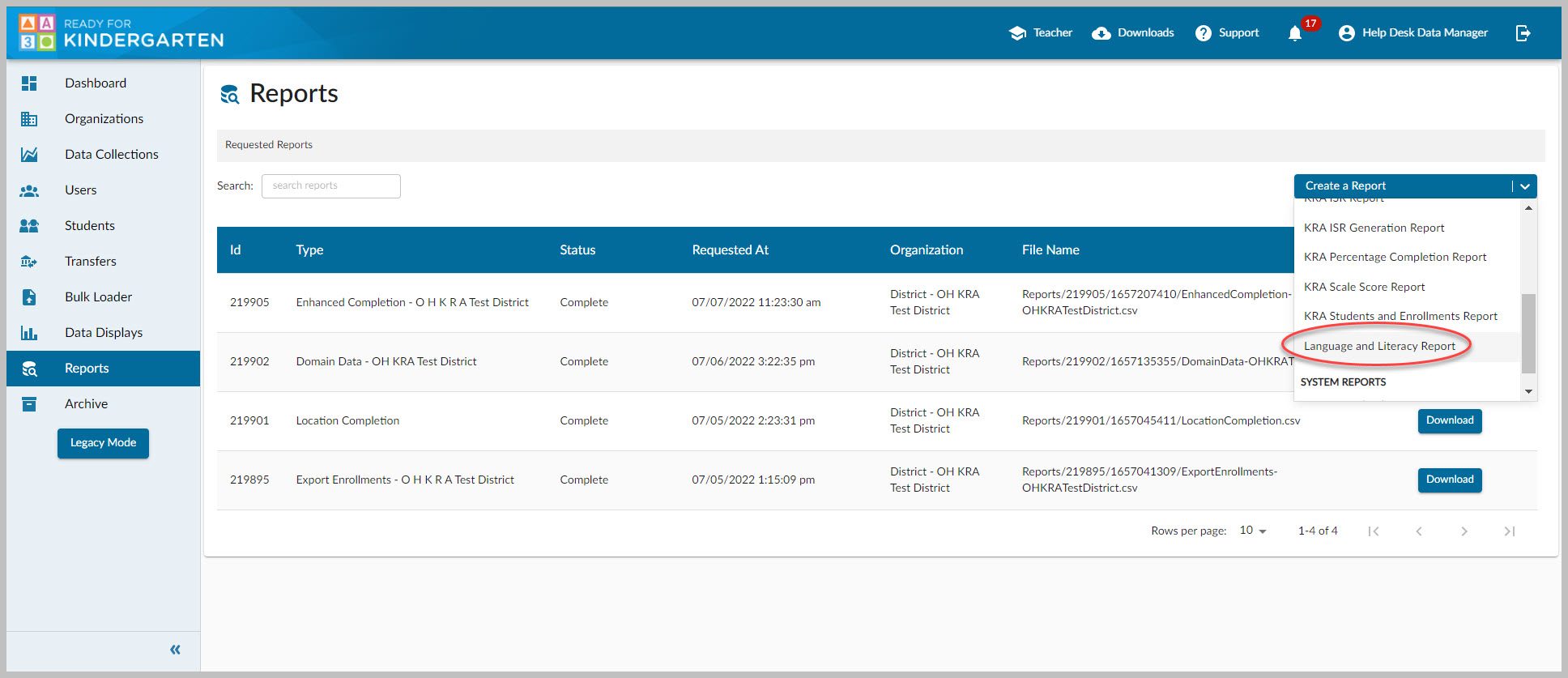Open the Dashboard menu item
Screen dimensions: 1568x678
coord(104,83)
